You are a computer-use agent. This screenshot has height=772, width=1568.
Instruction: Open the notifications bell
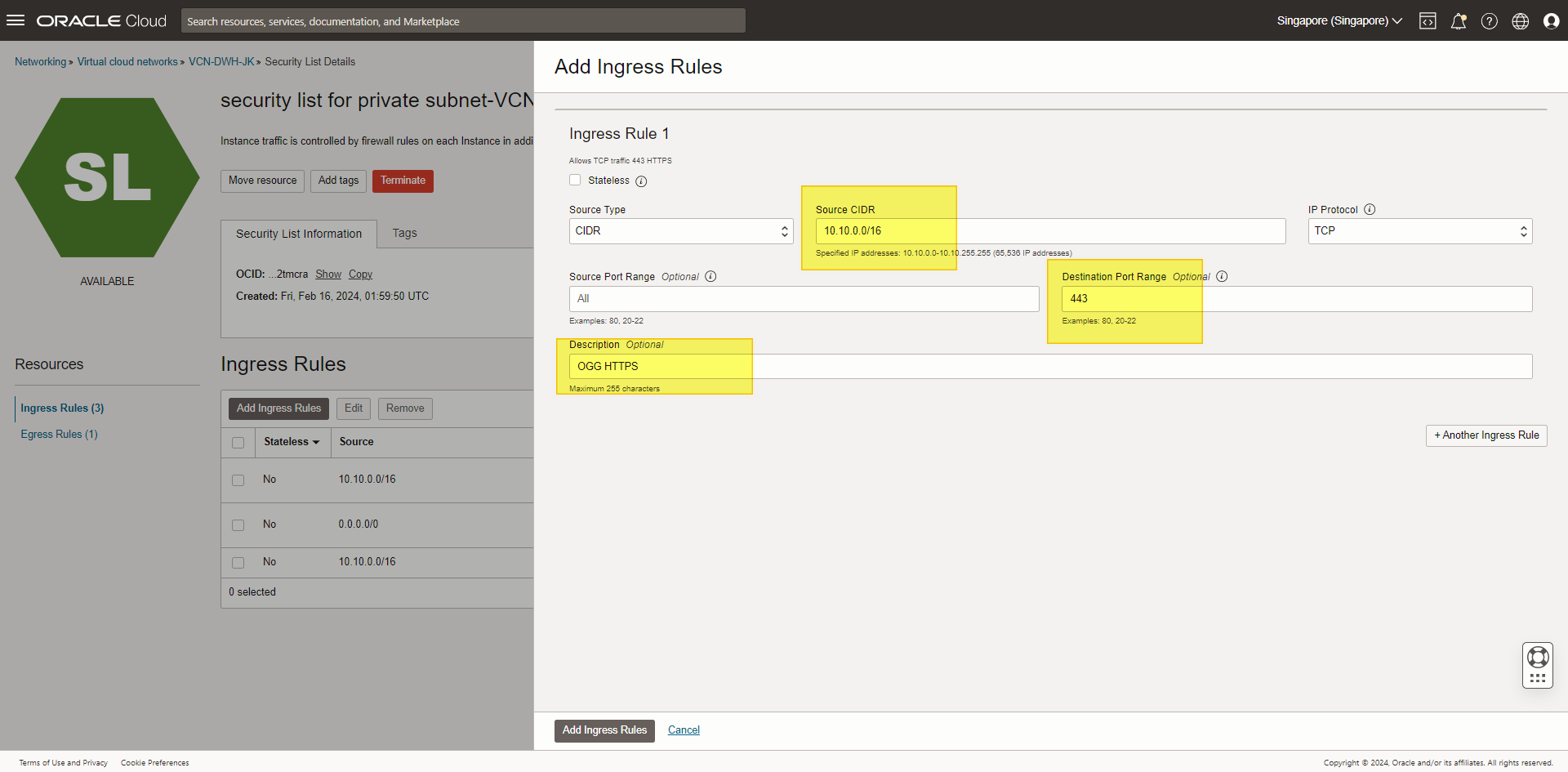click(x=1459, y=21)
